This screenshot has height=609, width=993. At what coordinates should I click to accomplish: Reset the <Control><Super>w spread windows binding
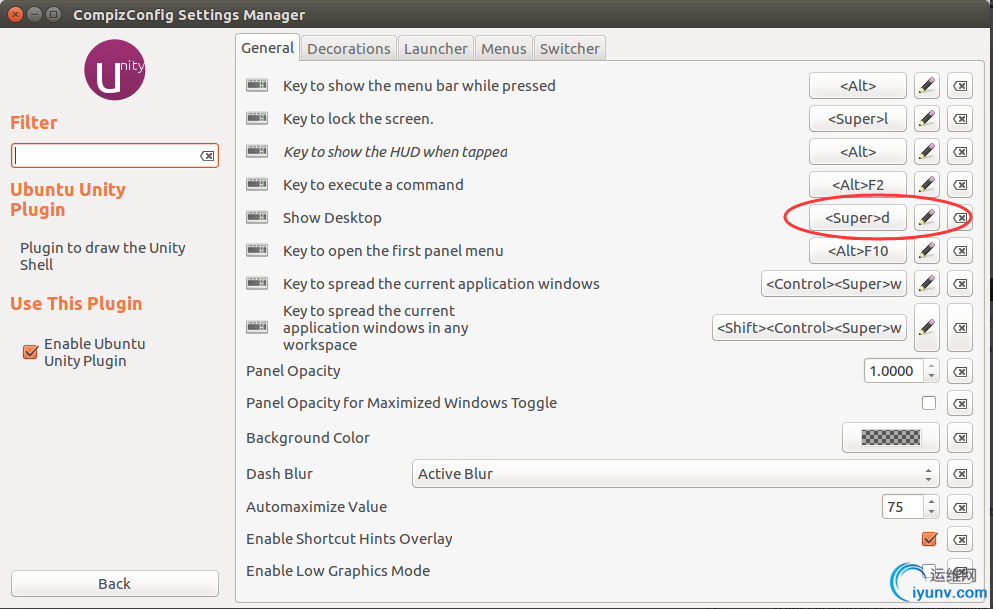[x=960, y=284]
